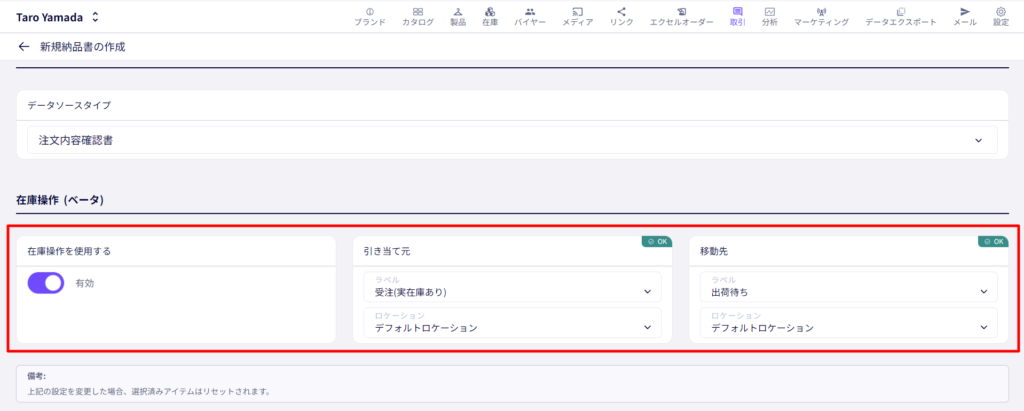The image size is (1024, 411).
Task: Click the データソースタイプ label
Action: point(69,105)
